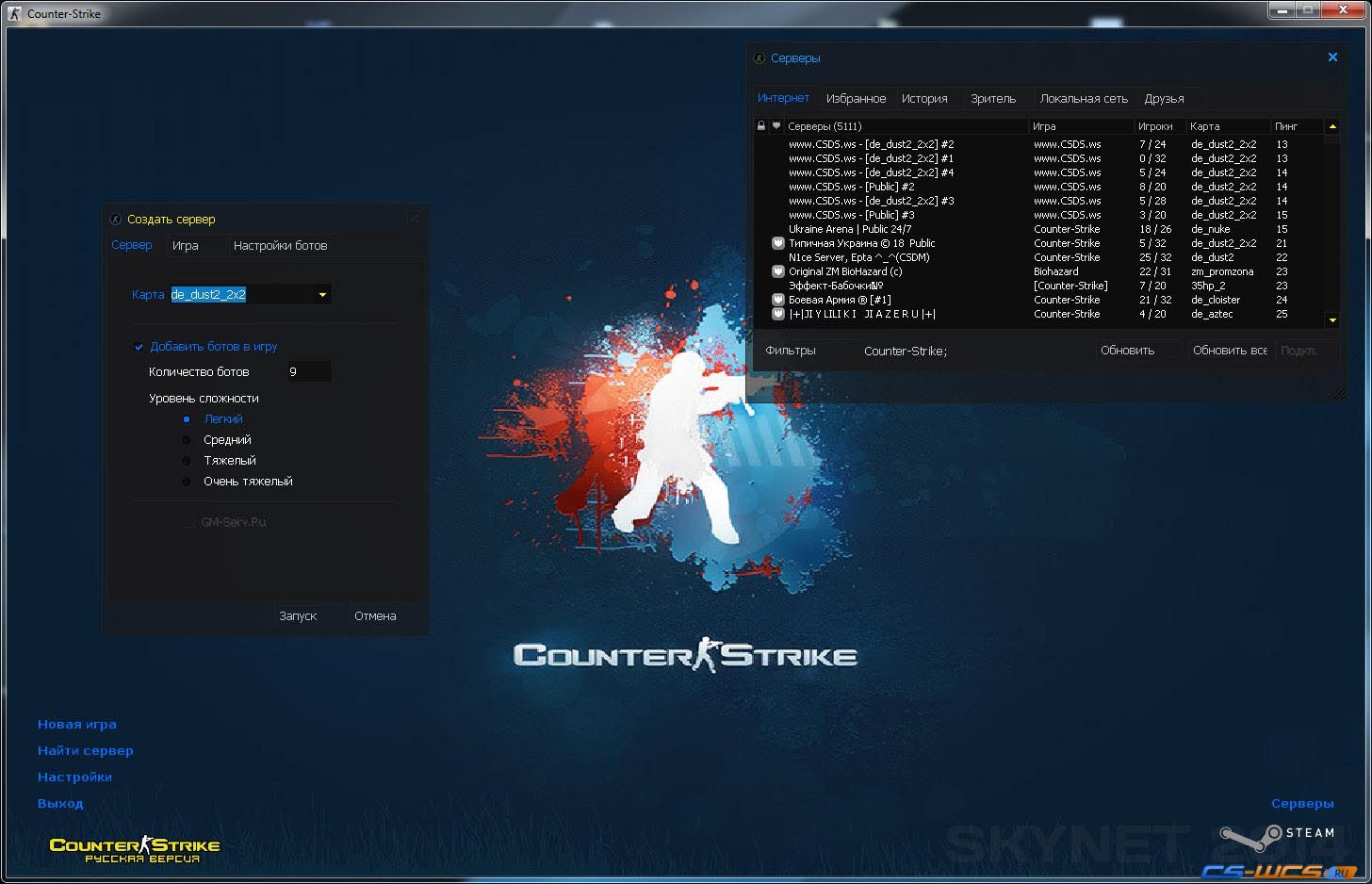Image resolution: width=1372 pixels, height=884 pixels.
Task: Select the Тяжелый difficulty level
Action: pyautogui.click(x=187, y=461)
